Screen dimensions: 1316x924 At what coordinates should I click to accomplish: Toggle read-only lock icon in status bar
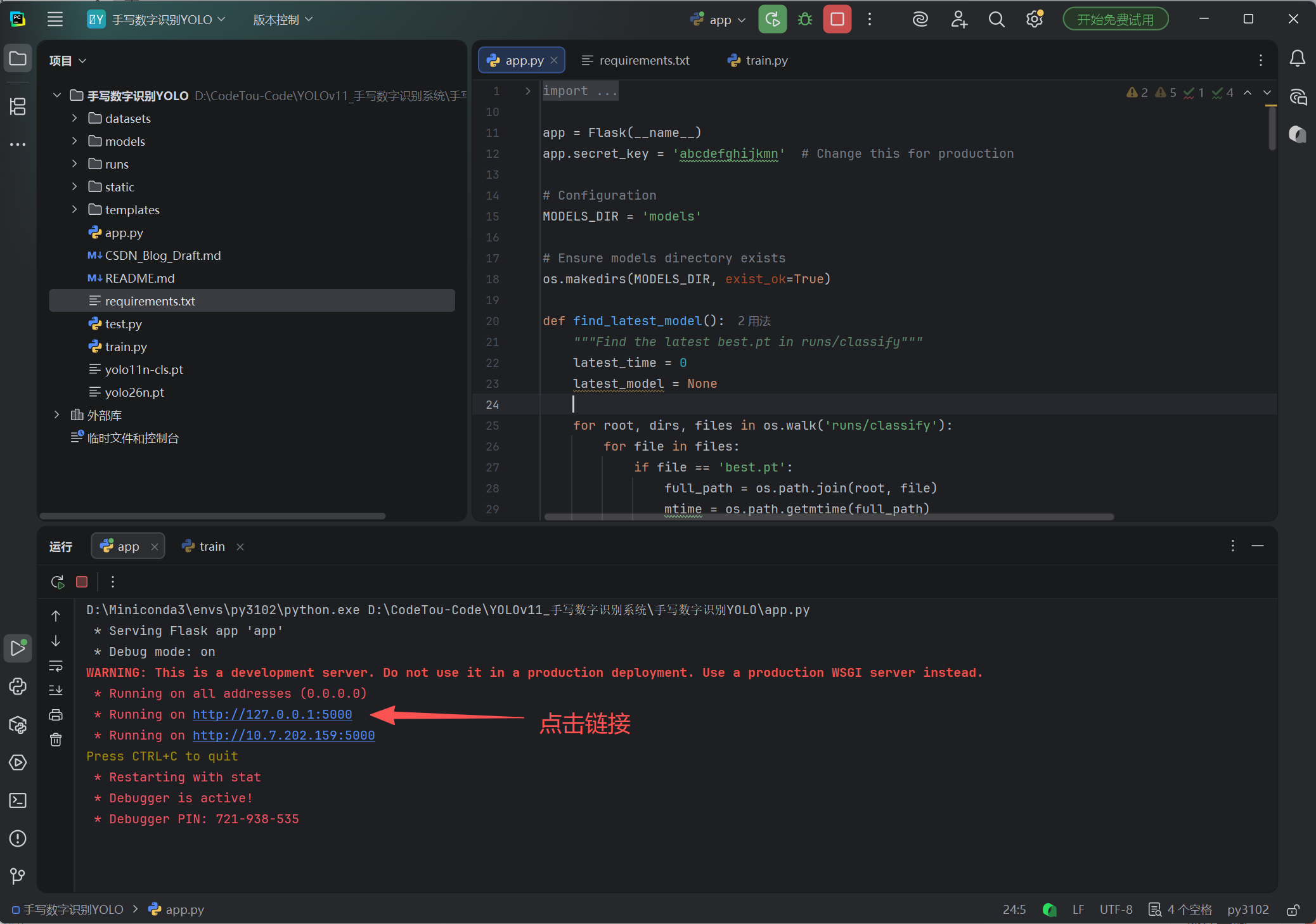point(1293,909)
